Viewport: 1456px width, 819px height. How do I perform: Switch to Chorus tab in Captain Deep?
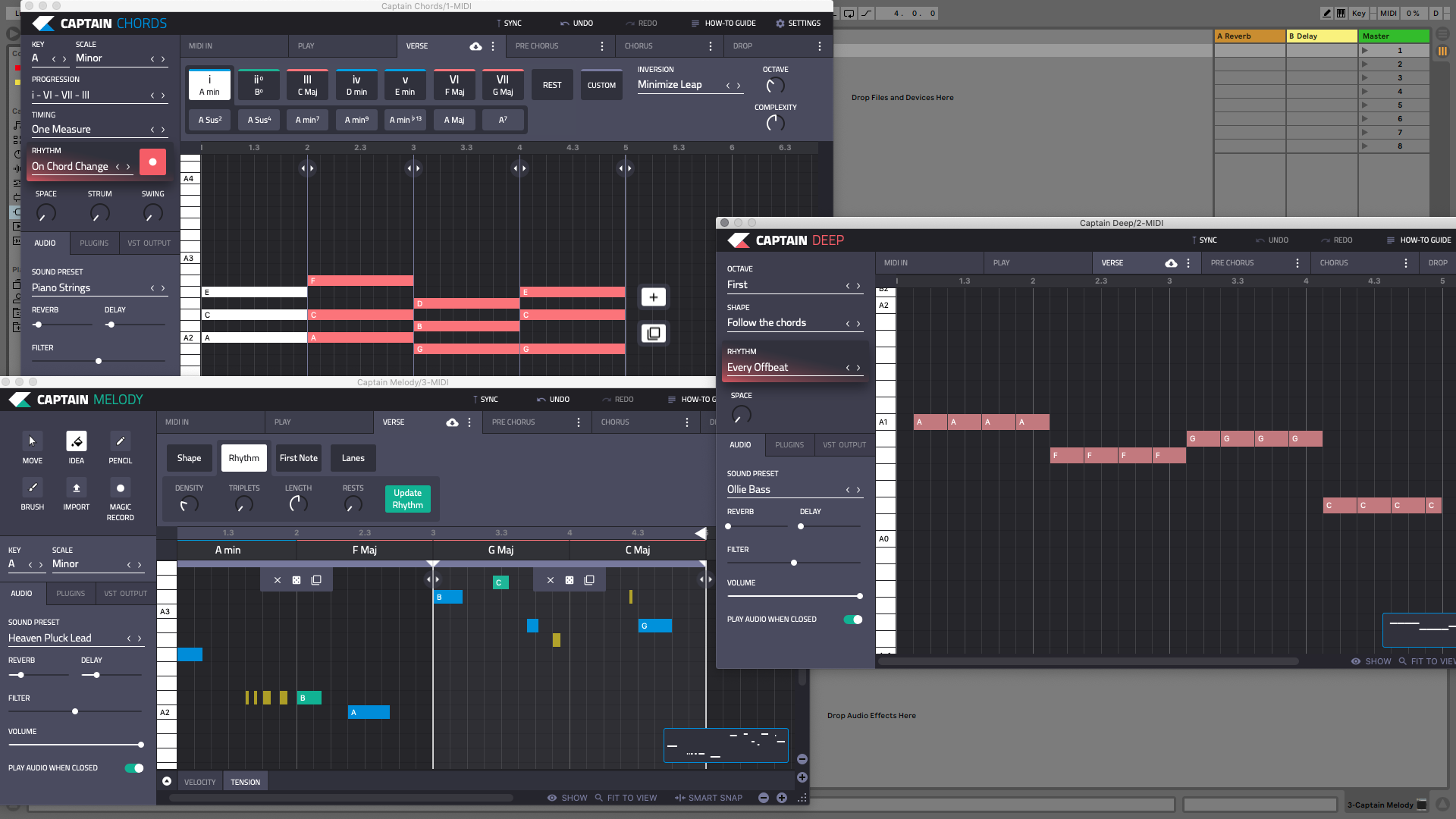coord(1334,263)
